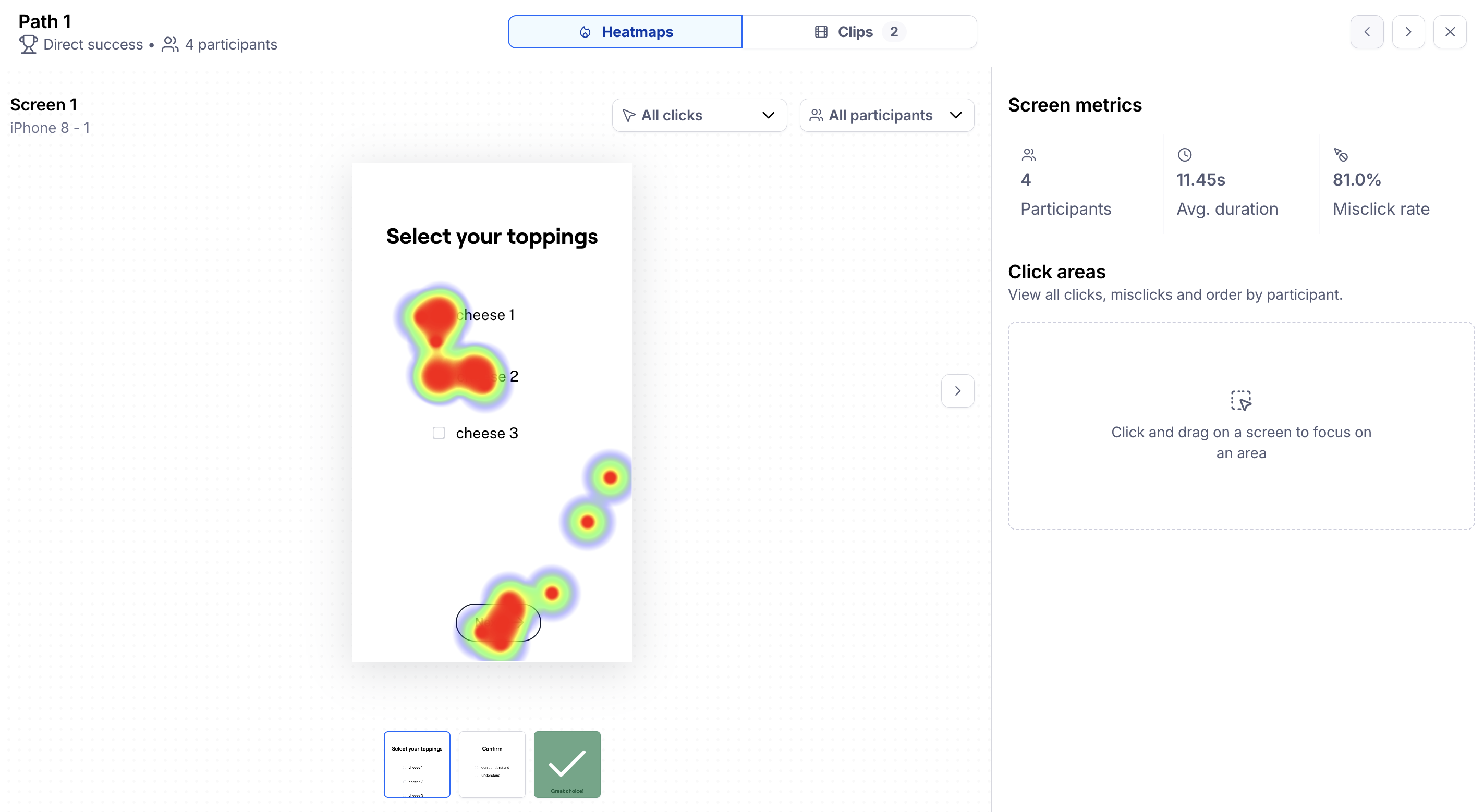Select the green Great choice thumbnail

567,764
